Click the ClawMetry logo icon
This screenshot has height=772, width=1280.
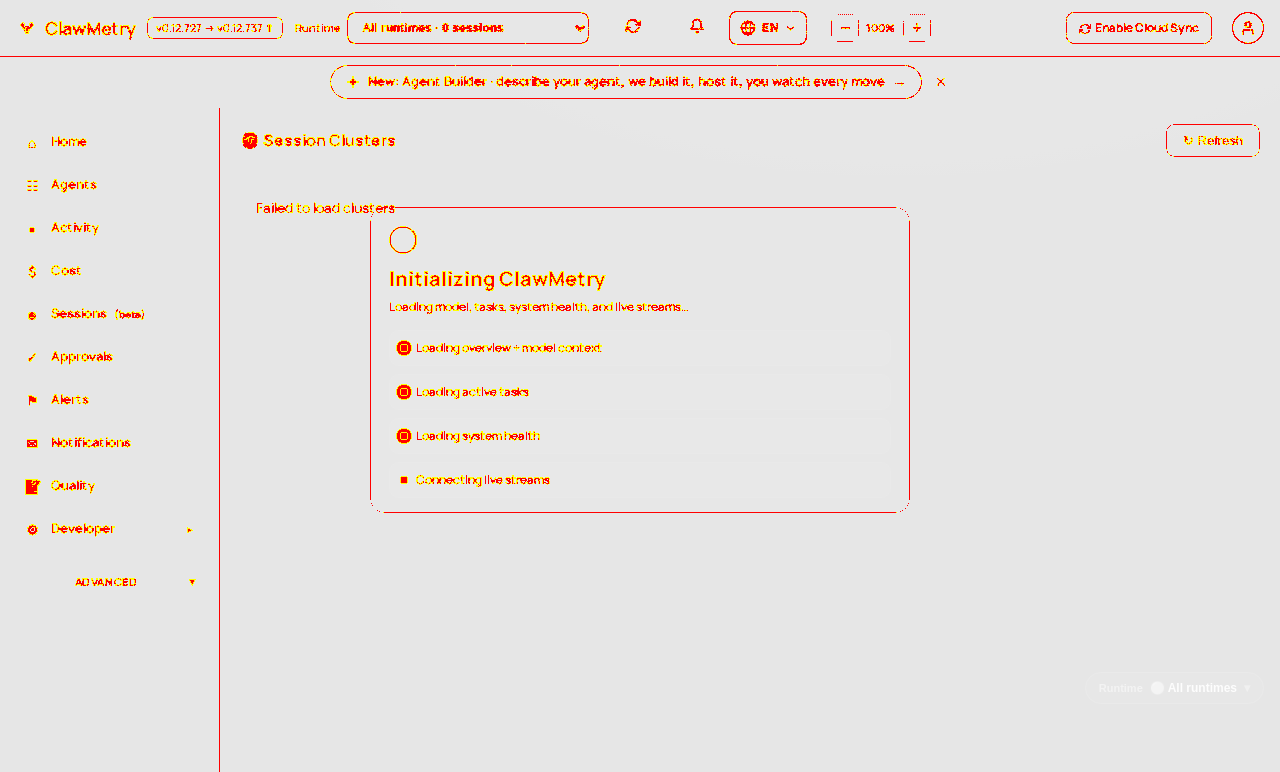coord(27,28)
